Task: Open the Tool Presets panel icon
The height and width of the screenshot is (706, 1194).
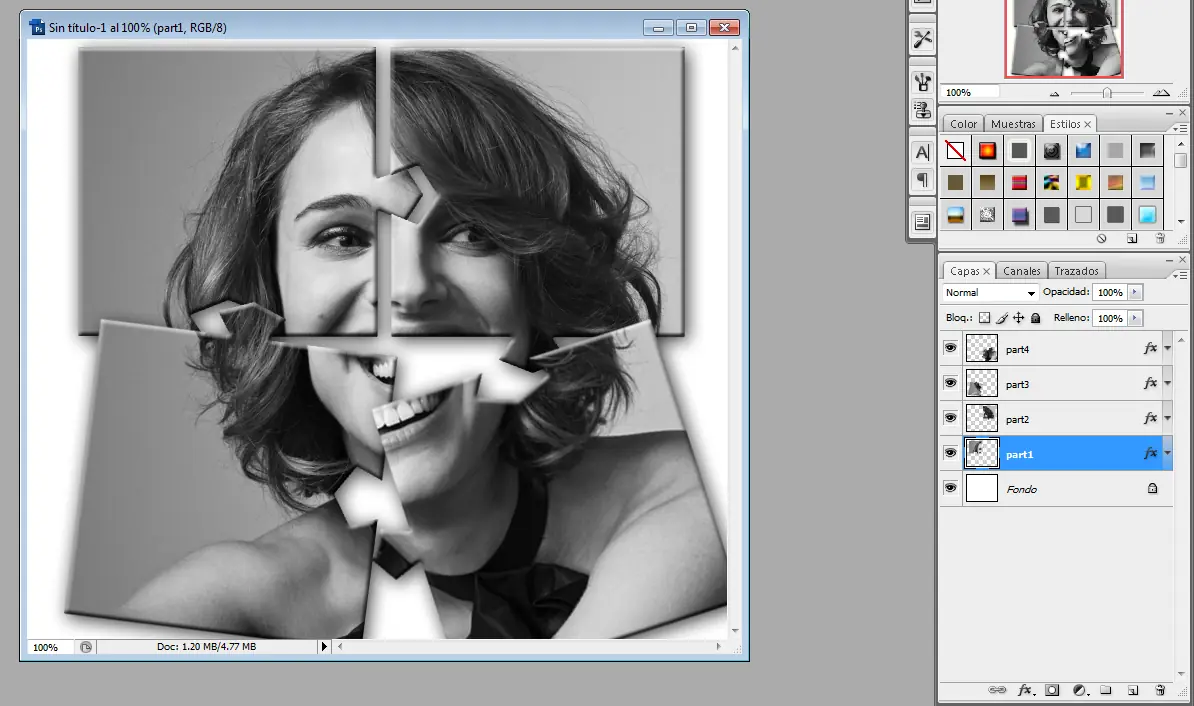Action: (x=922, y=39)
